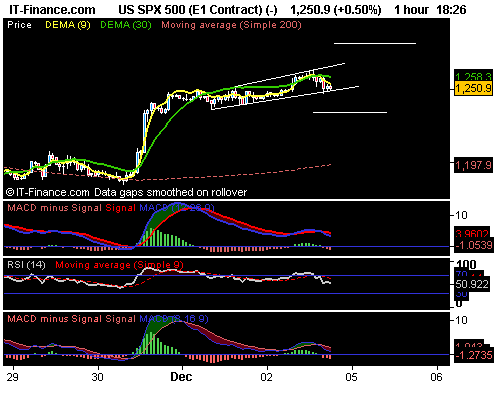The image size is (500, 400).
Task: Click the -1.2735 bottom MACD value tag
Action: [x=473, y=355]
